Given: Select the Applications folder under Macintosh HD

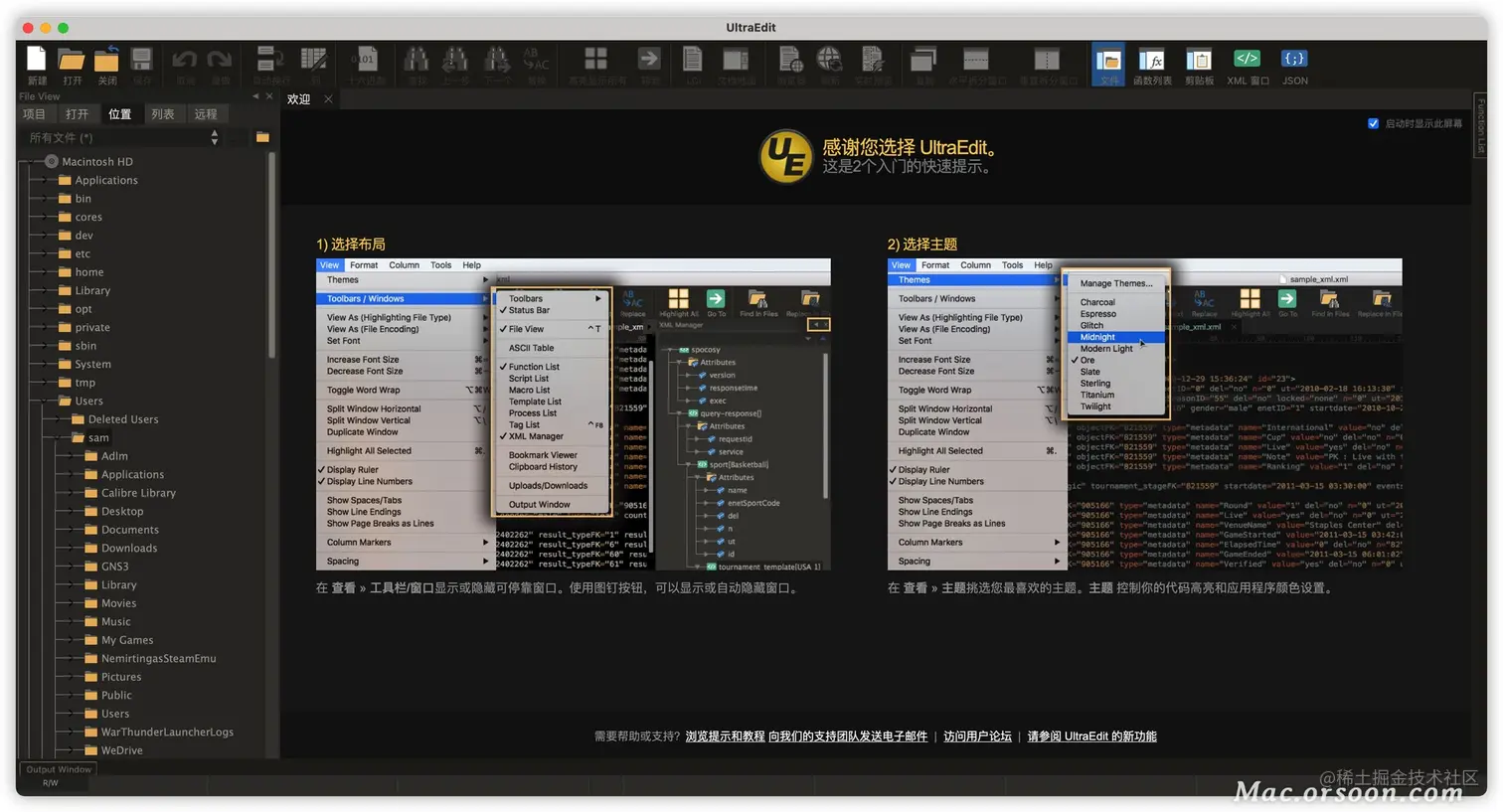Looking at the screenshot, I should pos(106,181).
